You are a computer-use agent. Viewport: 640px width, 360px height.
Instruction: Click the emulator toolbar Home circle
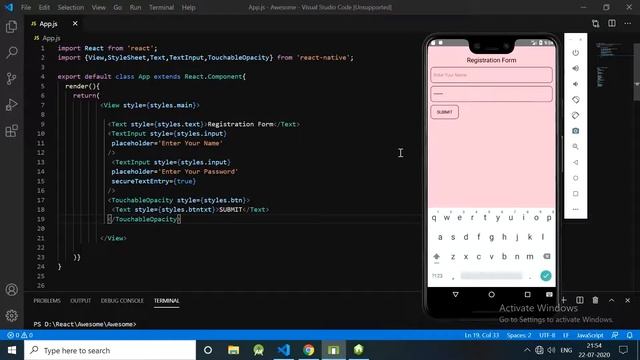tap(576, 178)
